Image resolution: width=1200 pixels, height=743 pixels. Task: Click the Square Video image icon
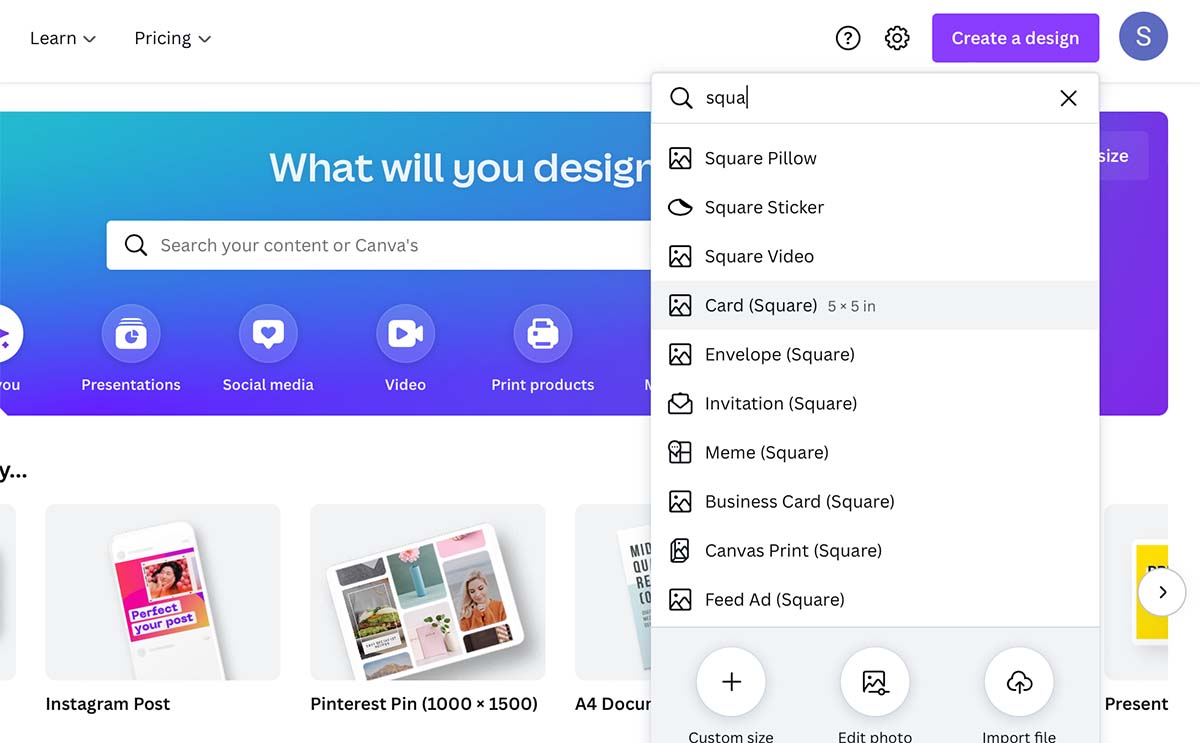pos(680,256)
